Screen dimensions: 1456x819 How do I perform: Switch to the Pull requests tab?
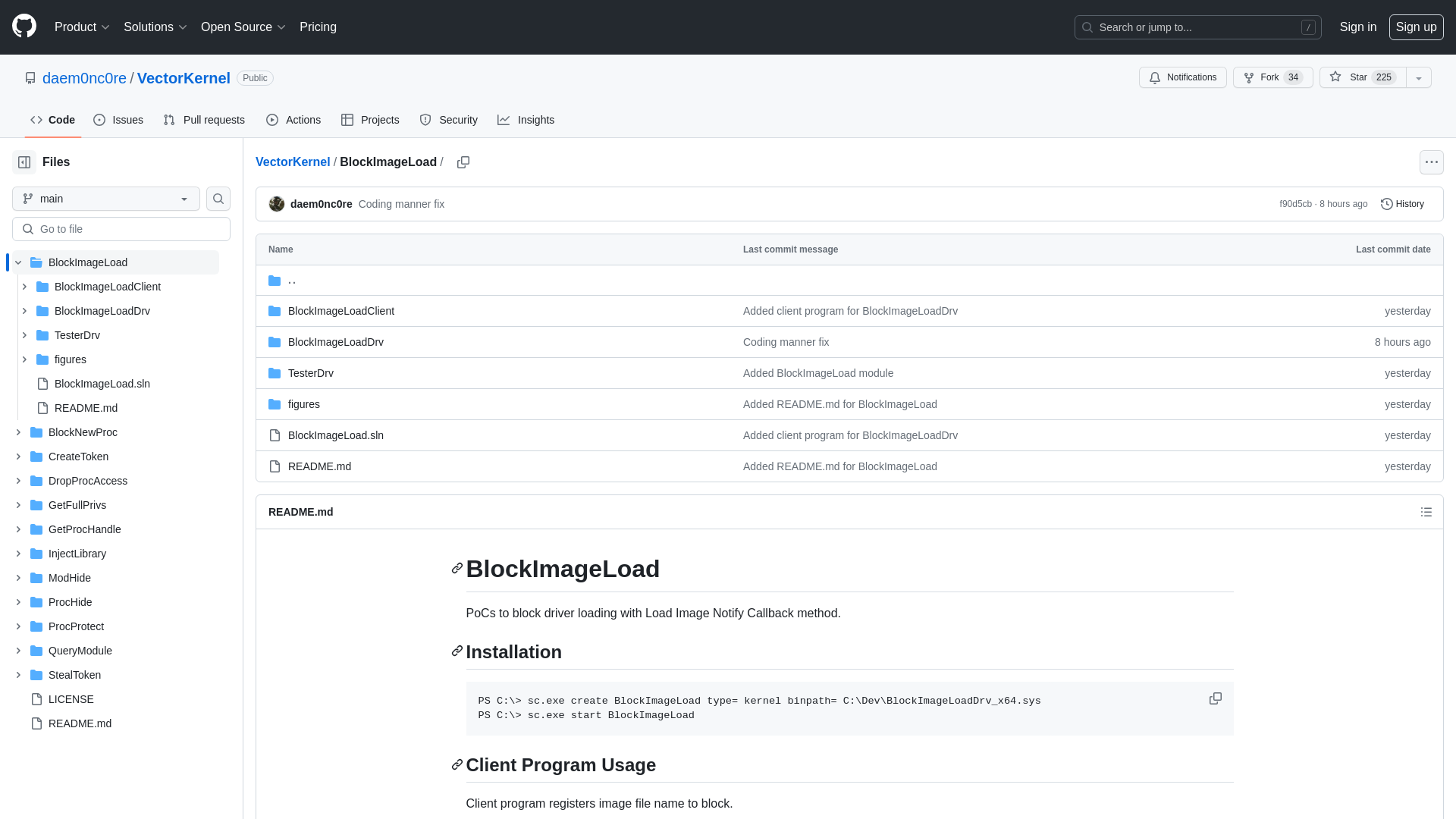point(204,120)
